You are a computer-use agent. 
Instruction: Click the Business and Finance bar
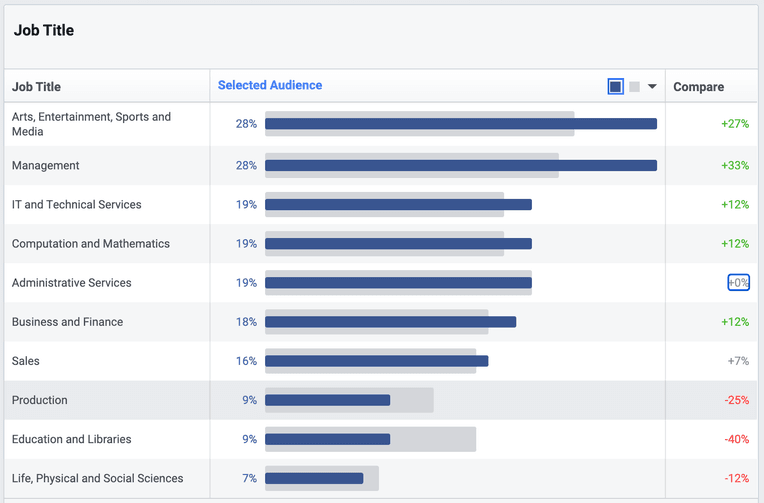tap(390, 322)
